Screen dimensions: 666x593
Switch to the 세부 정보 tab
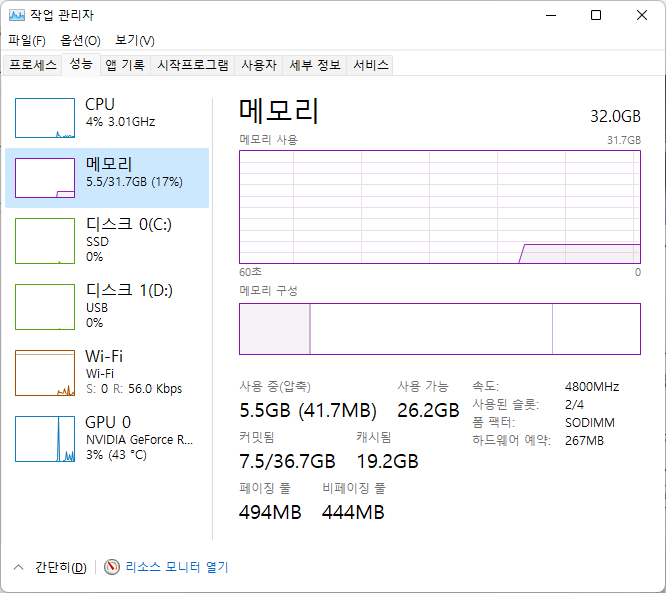coord(315,65)
